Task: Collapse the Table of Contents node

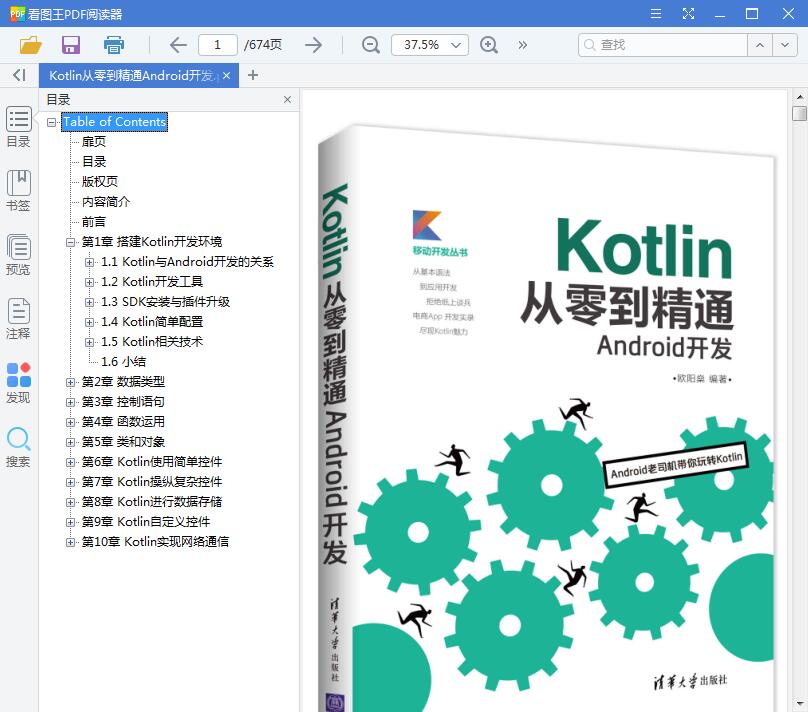Action: [x=49, y=121]
